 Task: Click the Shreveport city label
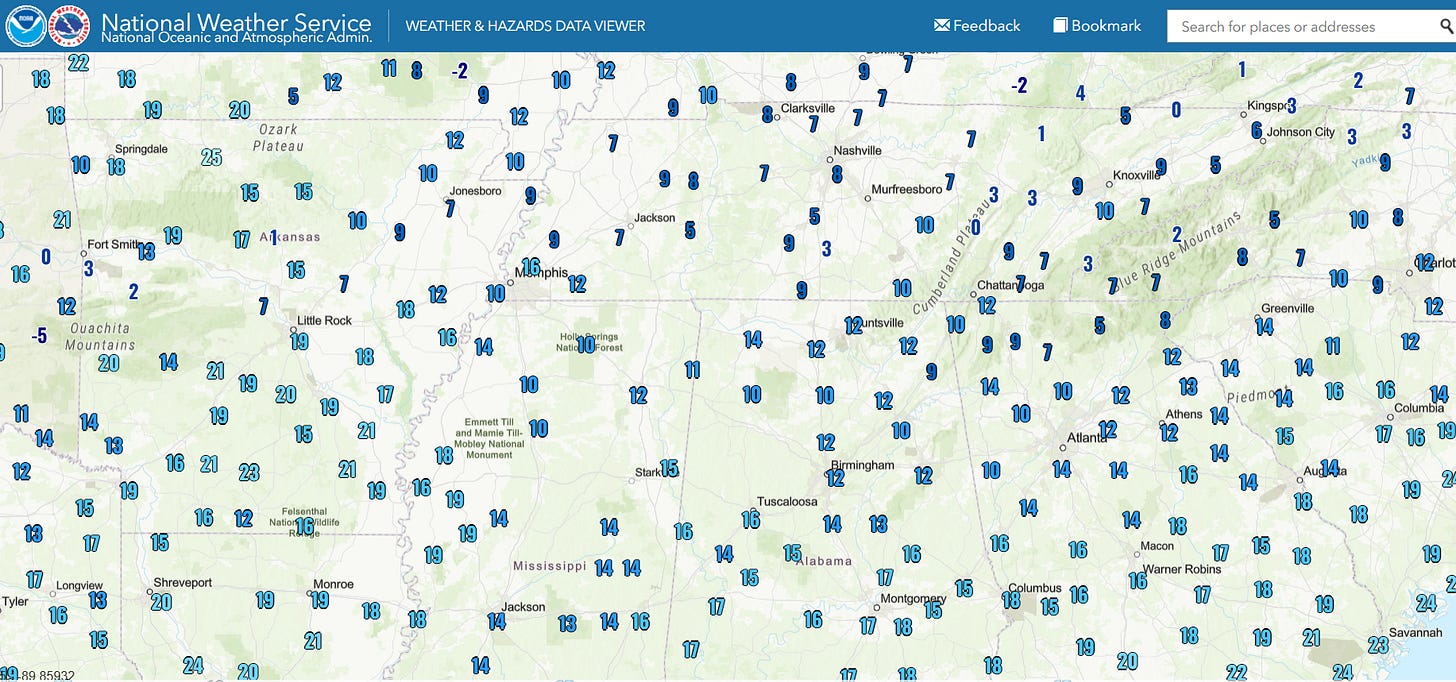182,582
